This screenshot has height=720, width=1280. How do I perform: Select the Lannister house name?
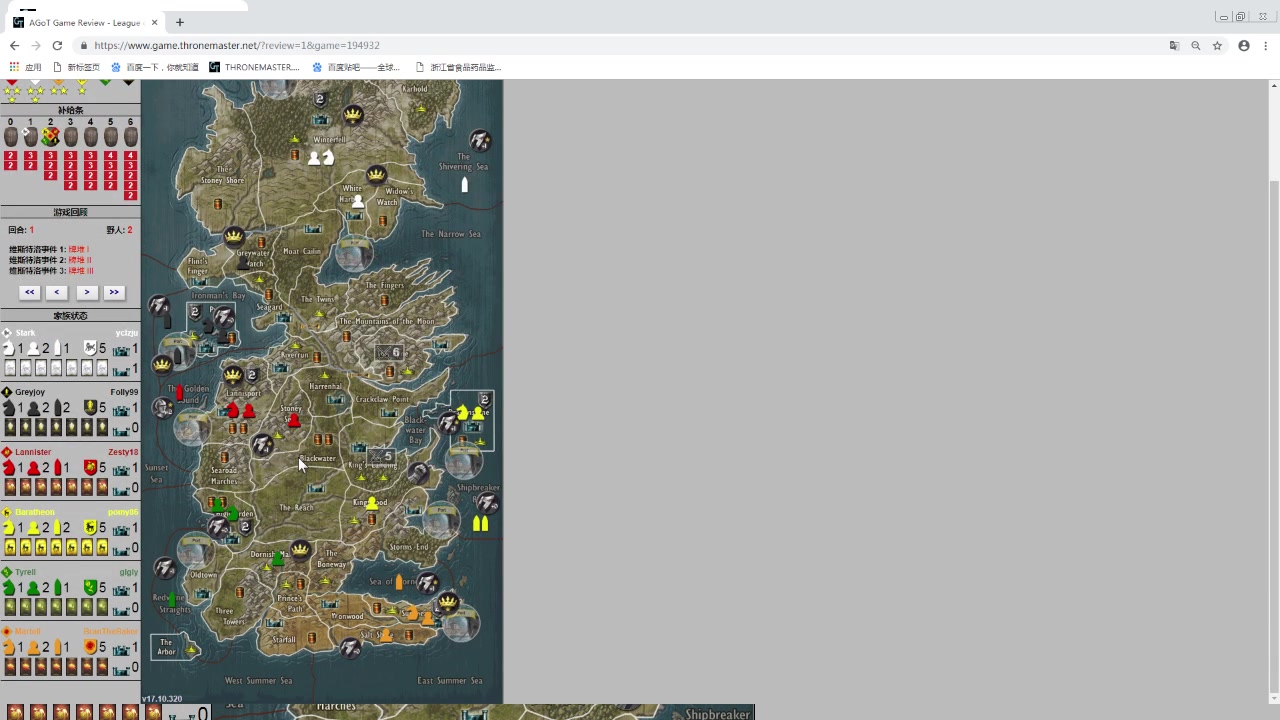[33, 452]
